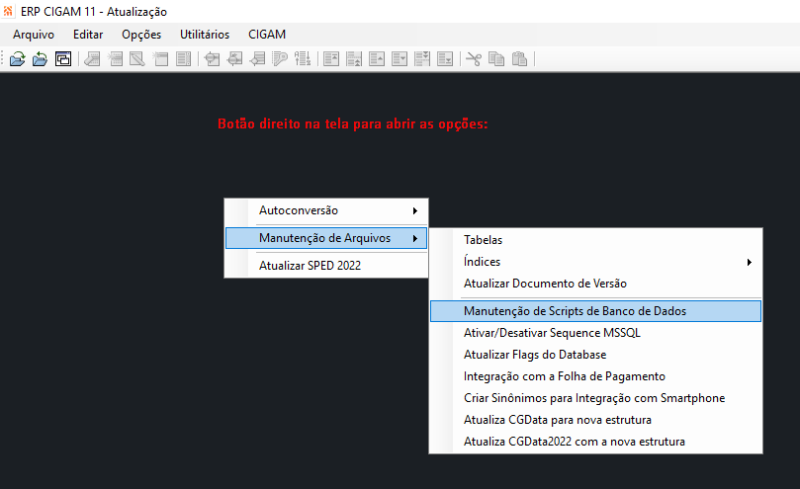Viewport: 800px width, 489px height.
Task: Select Criar Sinônimos para Integração com Smartphone
Action: coord(595,398)
